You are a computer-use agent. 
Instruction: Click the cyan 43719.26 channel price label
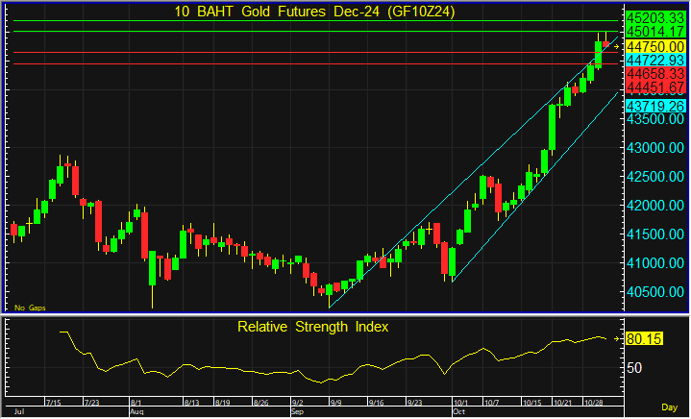click(x=655, y=105)
